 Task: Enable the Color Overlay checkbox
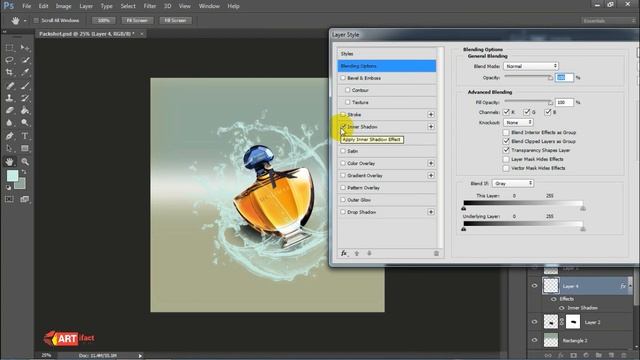(x=343, y=163)
